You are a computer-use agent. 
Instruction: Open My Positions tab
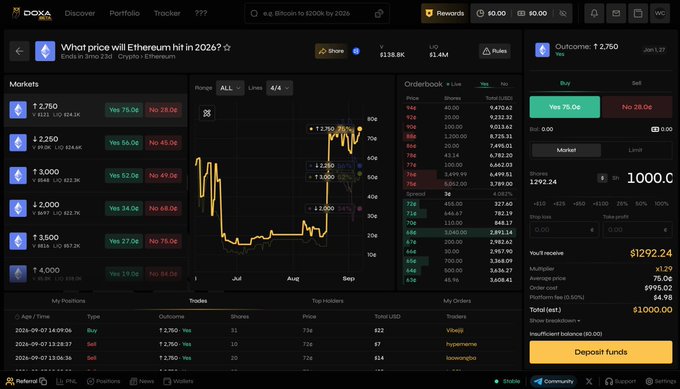(69, 301)
